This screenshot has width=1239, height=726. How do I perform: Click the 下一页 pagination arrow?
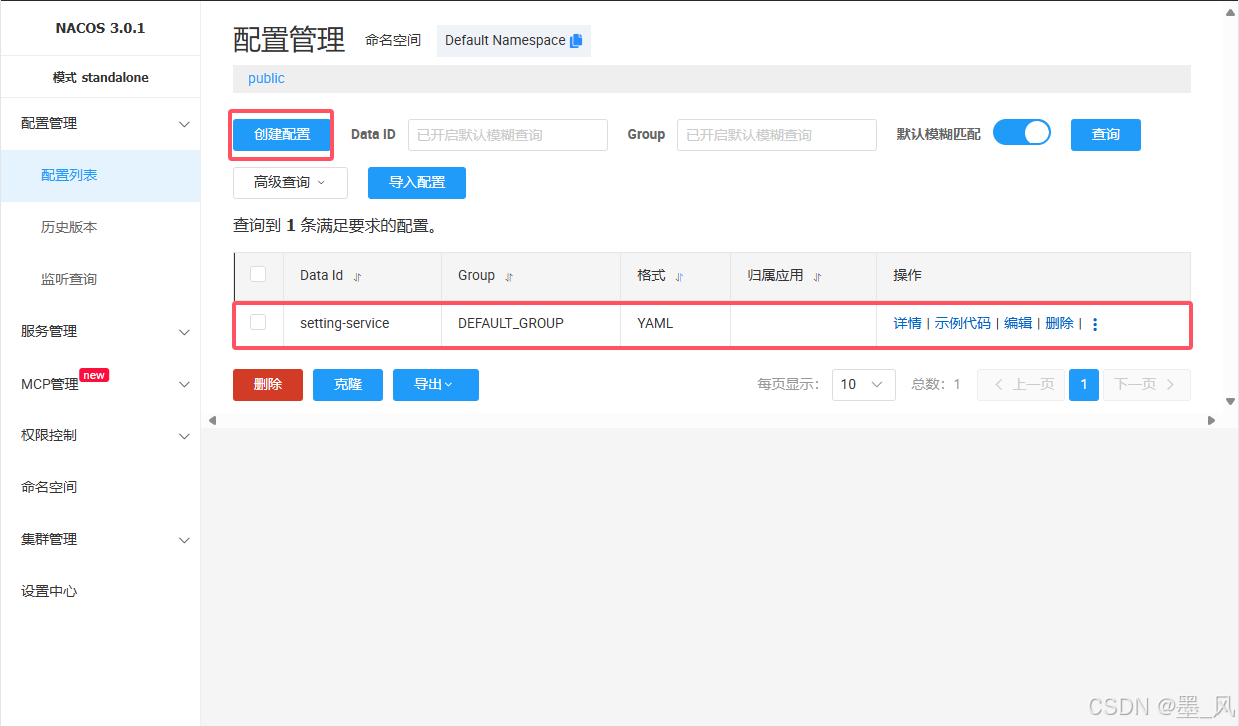coord(1146,384)
